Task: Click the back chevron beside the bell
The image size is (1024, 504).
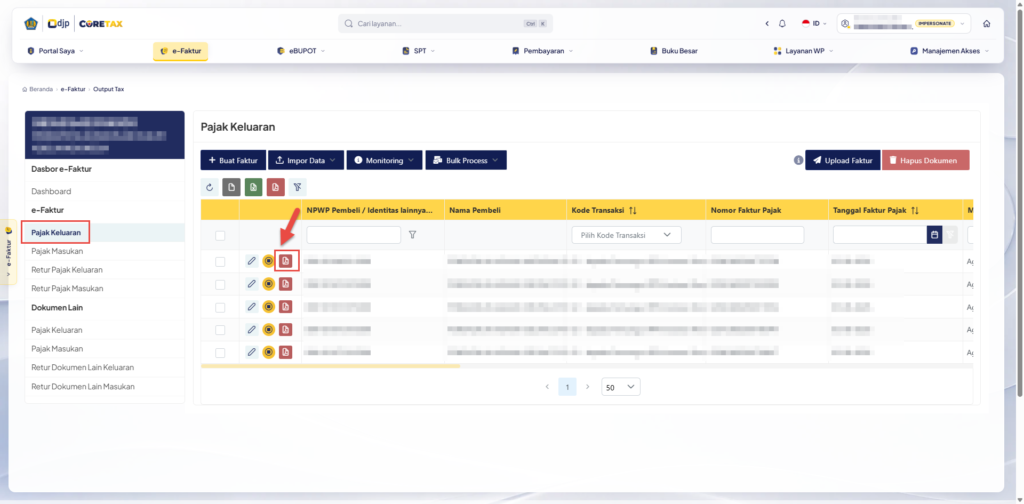Action: [x=767, y=24]
